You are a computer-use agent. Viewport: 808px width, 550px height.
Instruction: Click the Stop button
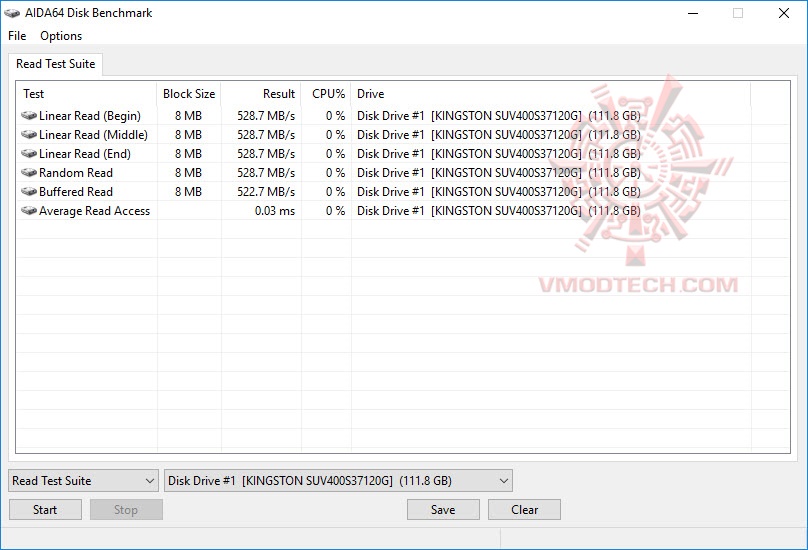[x=126, y=509]
